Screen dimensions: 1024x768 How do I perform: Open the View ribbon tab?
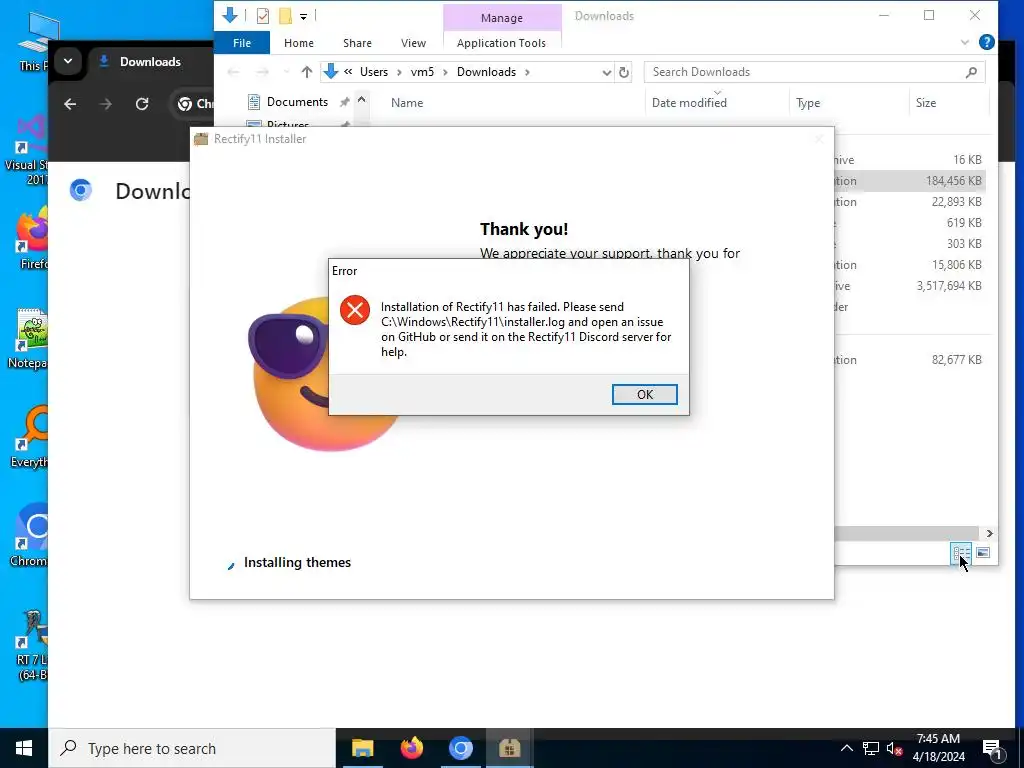point(413,43)
